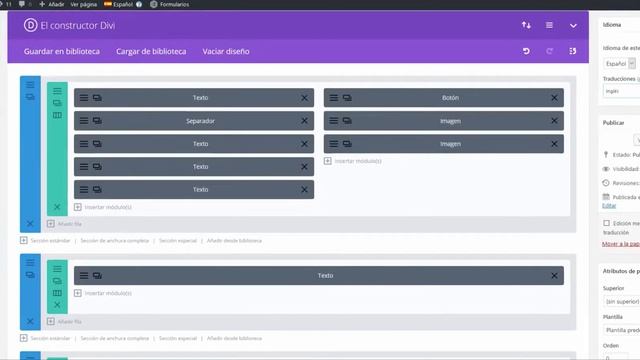
Task: Delete the full-width Texto module
Action: [554, 276]
